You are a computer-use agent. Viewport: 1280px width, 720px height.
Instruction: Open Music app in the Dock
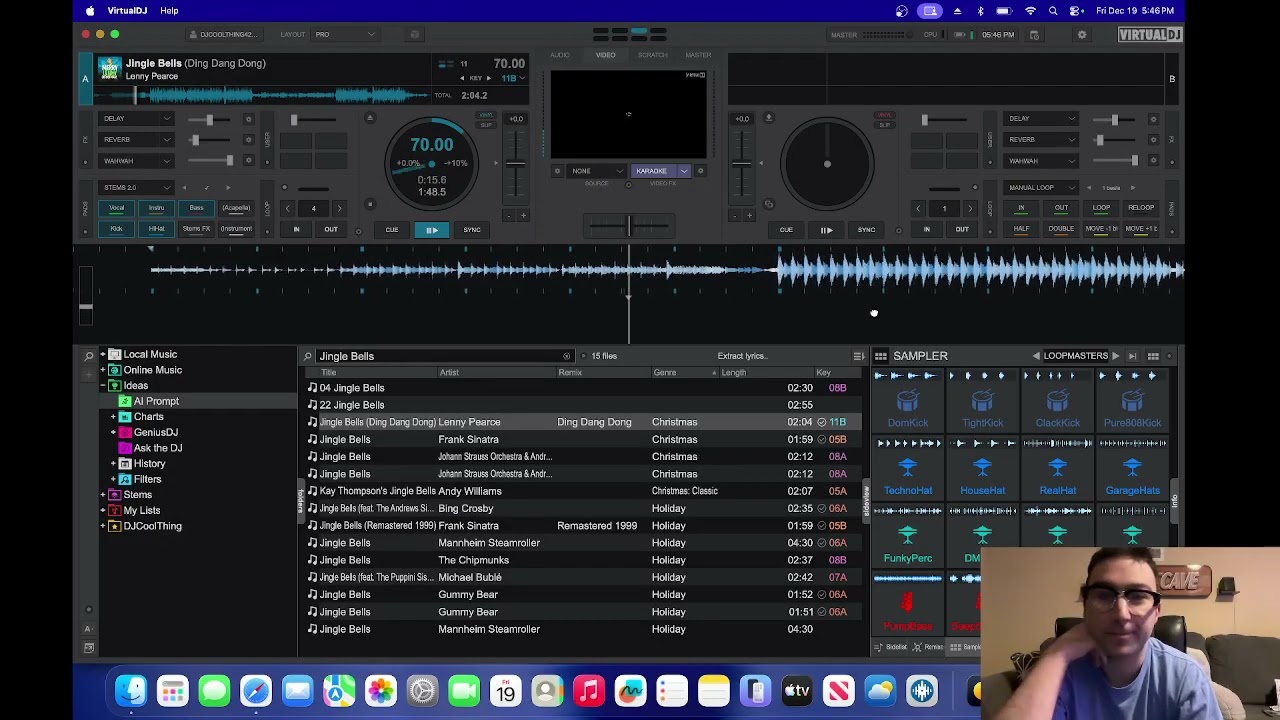coord(589,690)
